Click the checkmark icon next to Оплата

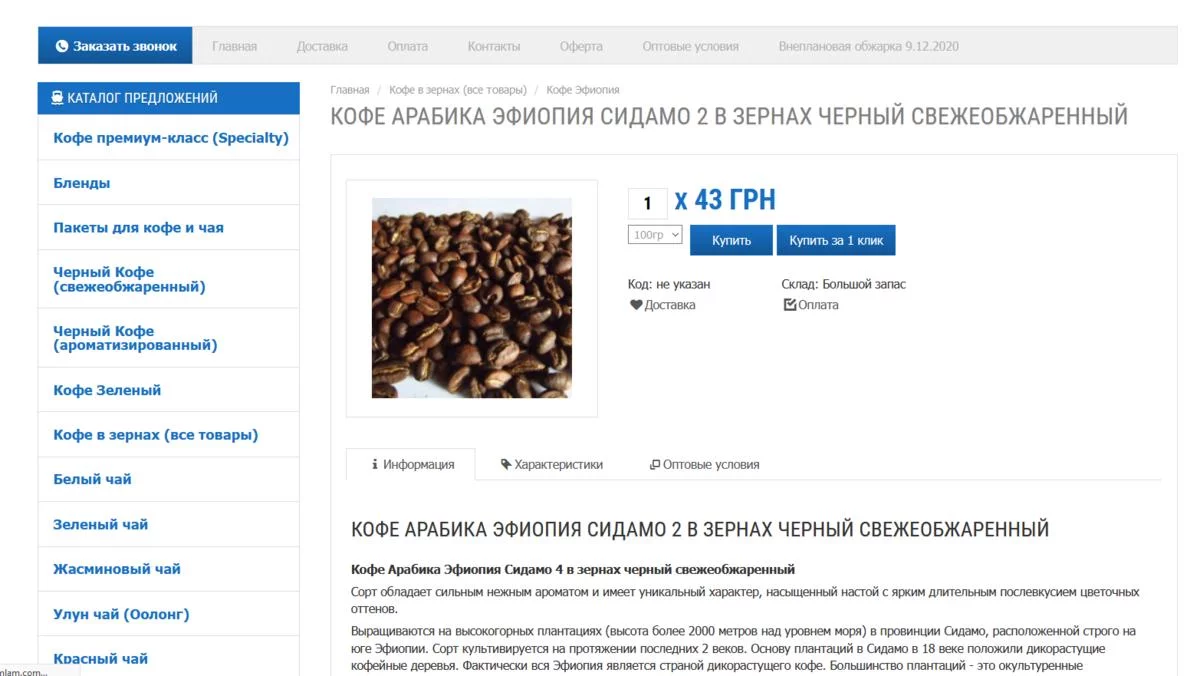pos(790,305)
